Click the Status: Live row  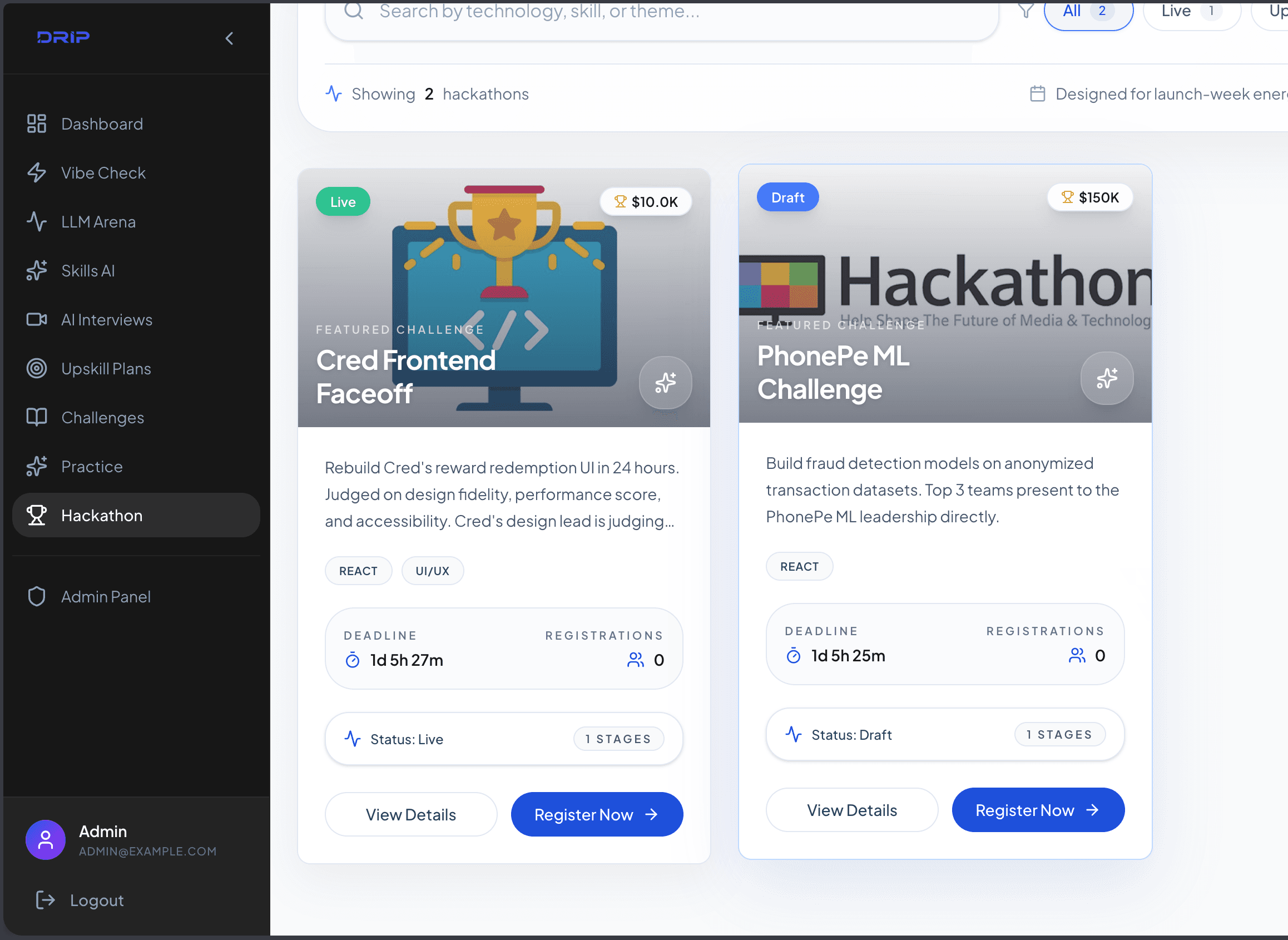click(504, 739)
